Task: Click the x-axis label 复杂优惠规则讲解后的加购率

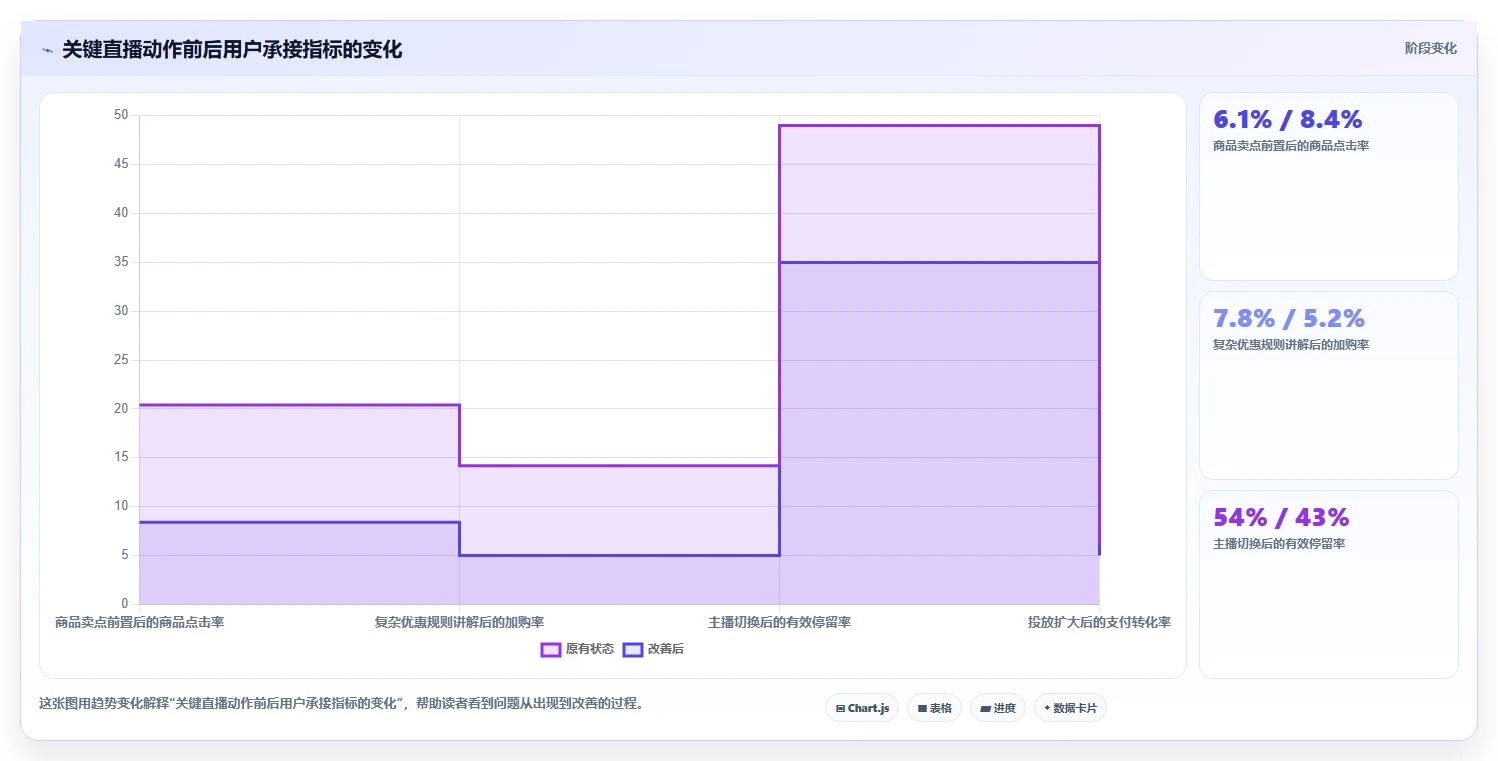Action: click(x=459, y=622)
